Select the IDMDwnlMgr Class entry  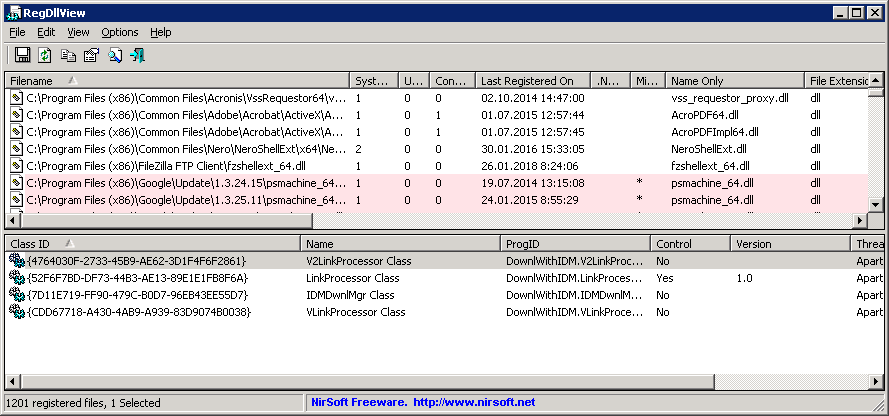[x=350, y=295]
